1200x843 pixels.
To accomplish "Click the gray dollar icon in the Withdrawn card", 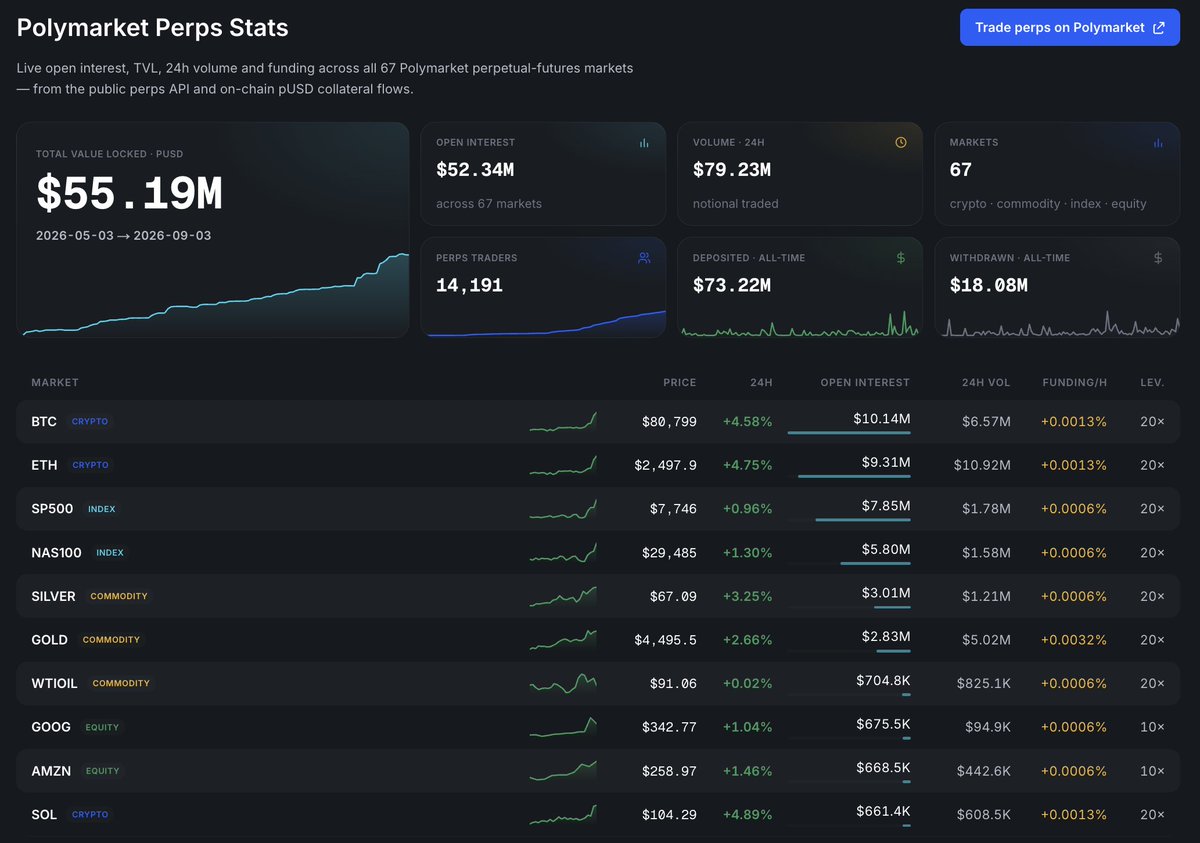I will pyautogui.click(x=1158, y=258).
